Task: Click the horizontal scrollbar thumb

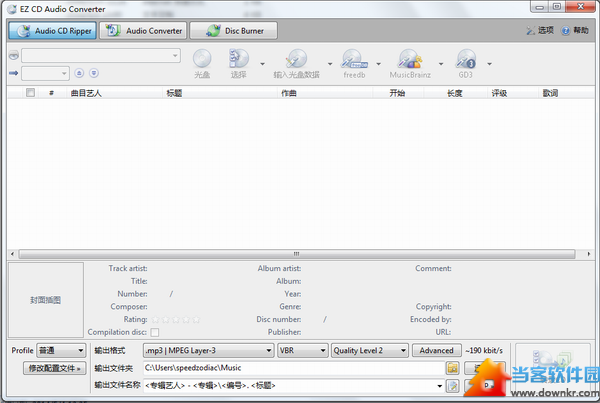Action: coord(297,254)
